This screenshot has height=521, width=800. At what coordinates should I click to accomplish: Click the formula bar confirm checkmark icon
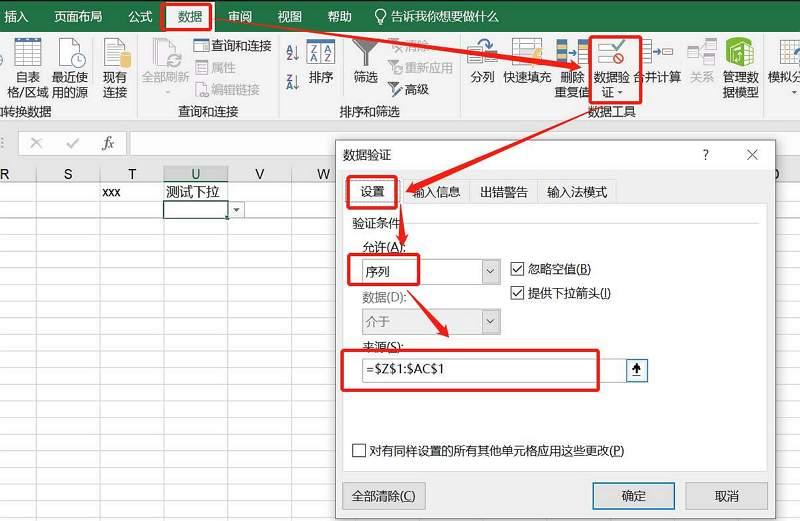point(72,143)
